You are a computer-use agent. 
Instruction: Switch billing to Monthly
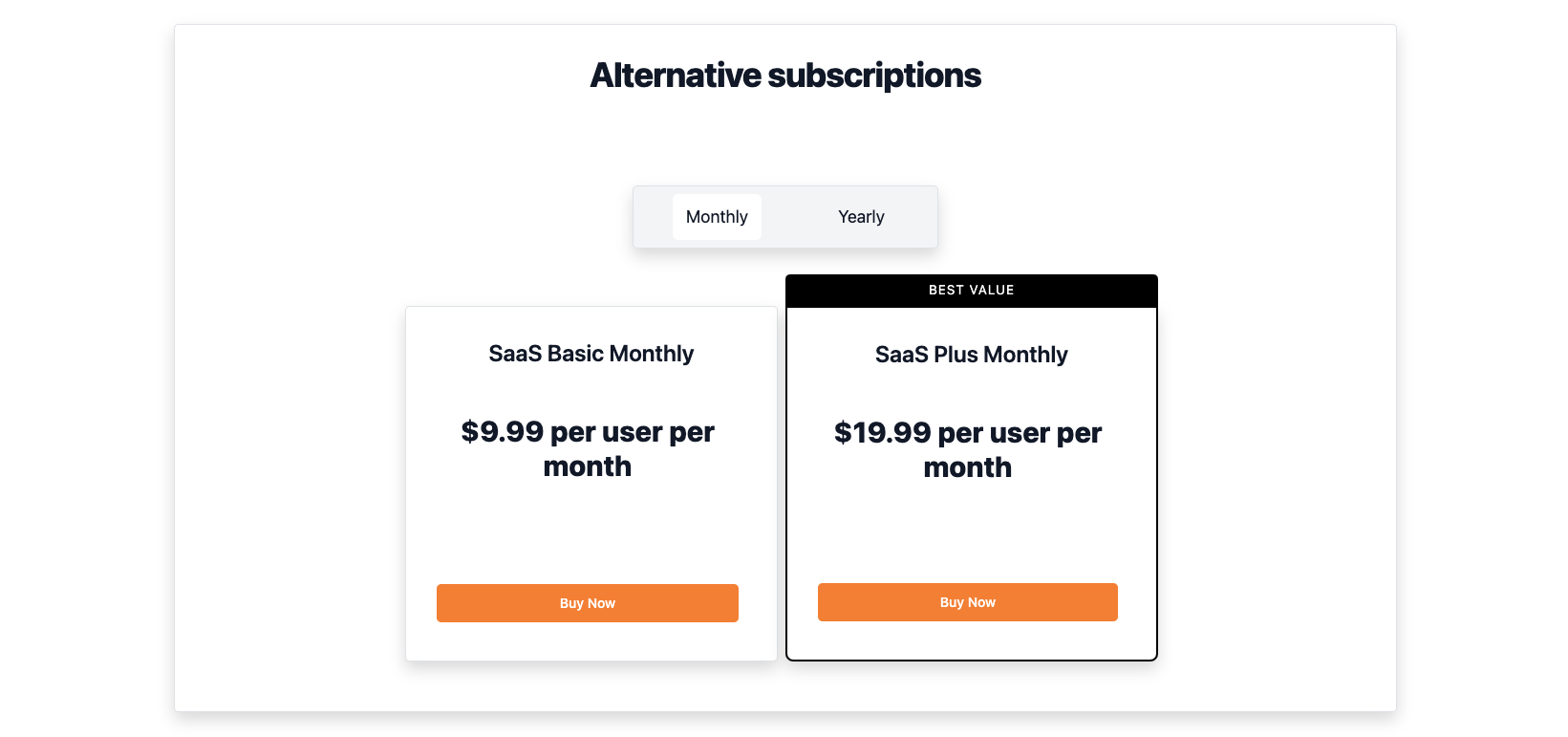pos(717,217)
